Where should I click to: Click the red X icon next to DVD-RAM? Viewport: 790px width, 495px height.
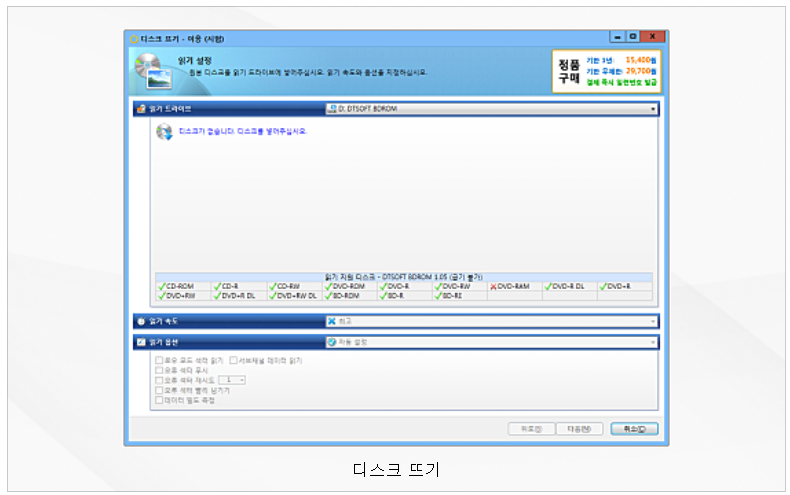pos(493,286)
